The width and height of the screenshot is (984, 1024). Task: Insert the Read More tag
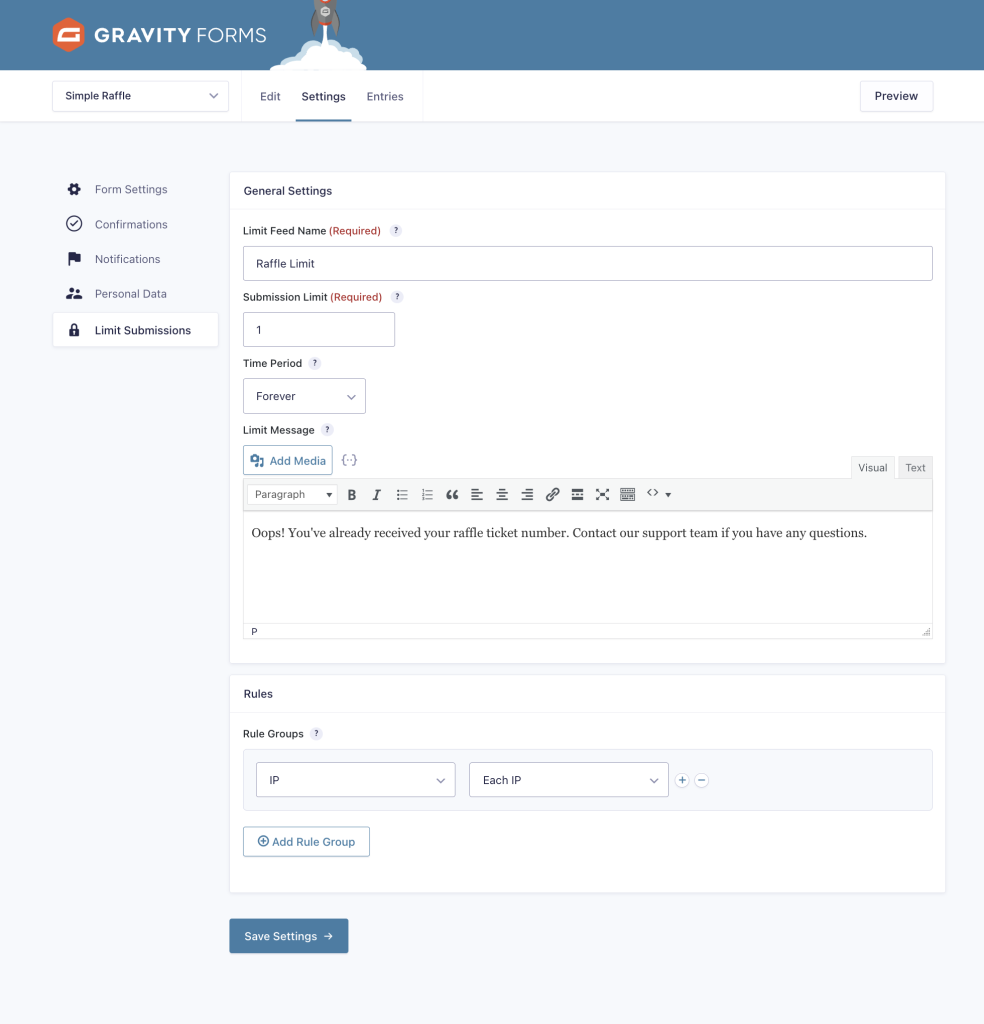577,494
